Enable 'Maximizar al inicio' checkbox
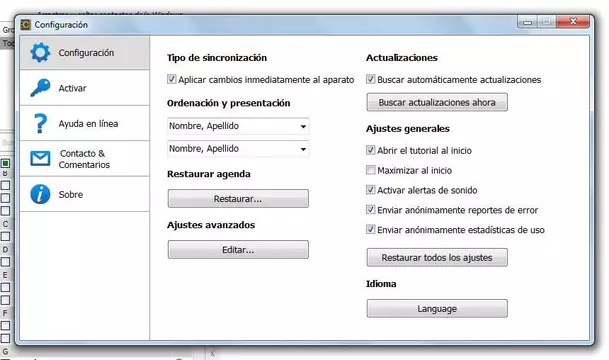The image size is (609, 360). click(x=371, y=170)
